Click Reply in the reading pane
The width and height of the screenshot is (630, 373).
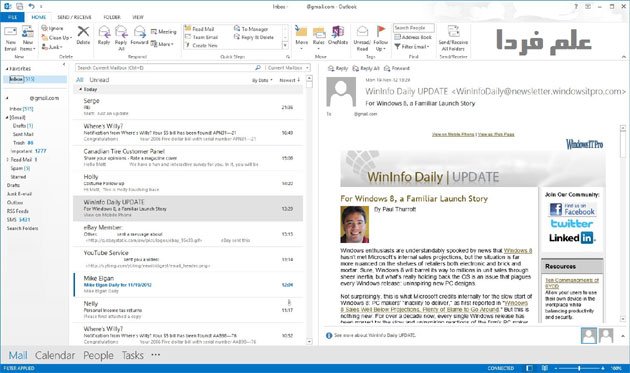tap(338, 68)
